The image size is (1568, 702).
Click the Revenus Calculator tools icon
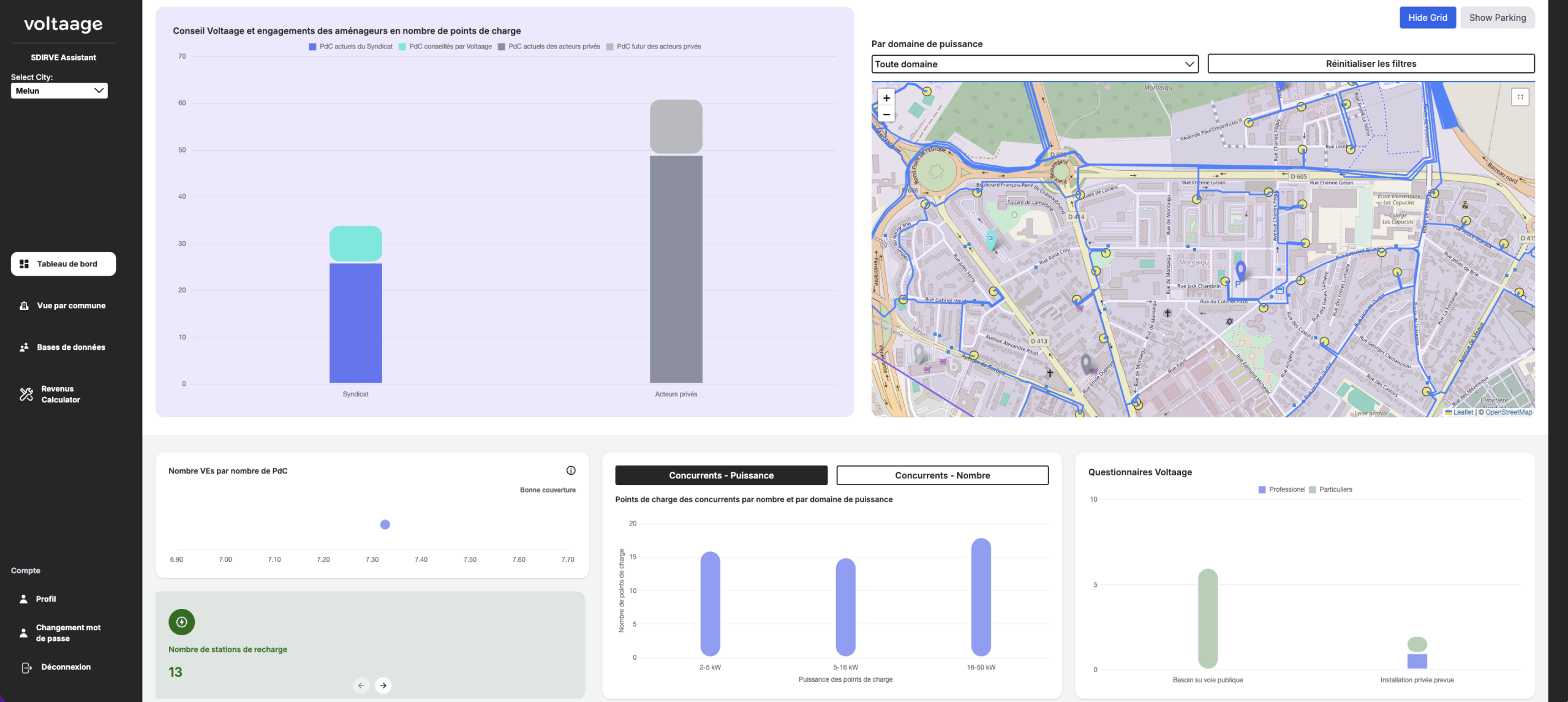coord(26,394)
